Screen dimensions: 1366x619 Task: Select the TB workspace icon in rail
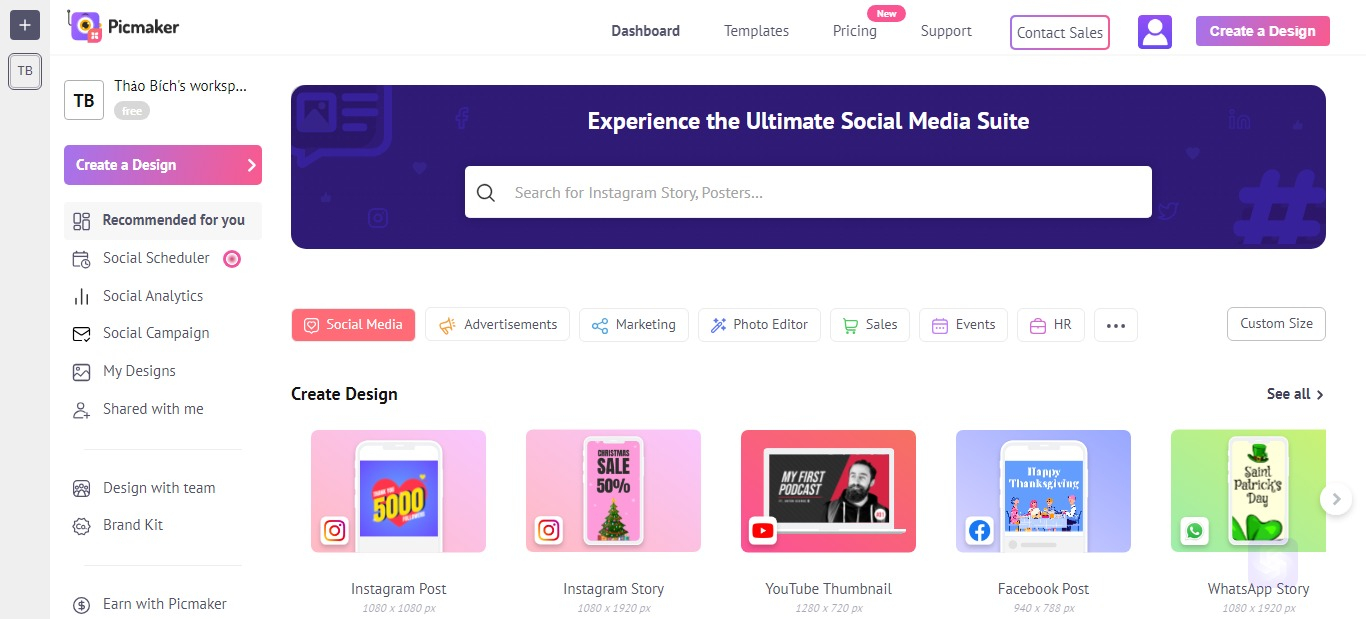(25, 71)
